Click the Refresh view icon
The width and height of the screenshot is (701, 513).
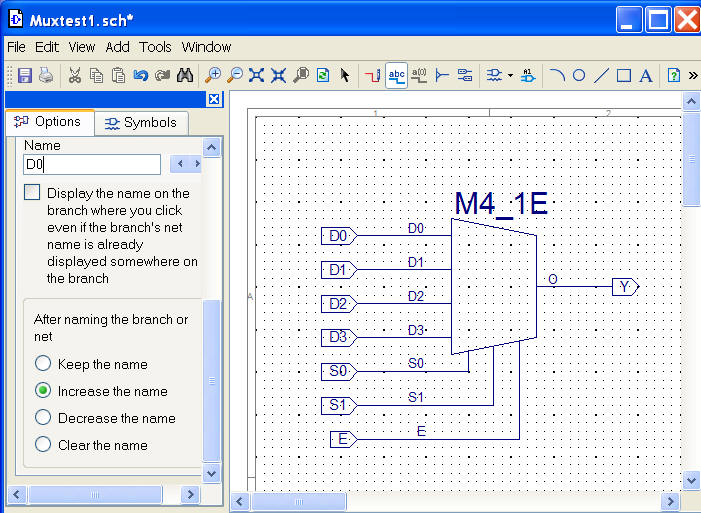[x=323, y=75]
